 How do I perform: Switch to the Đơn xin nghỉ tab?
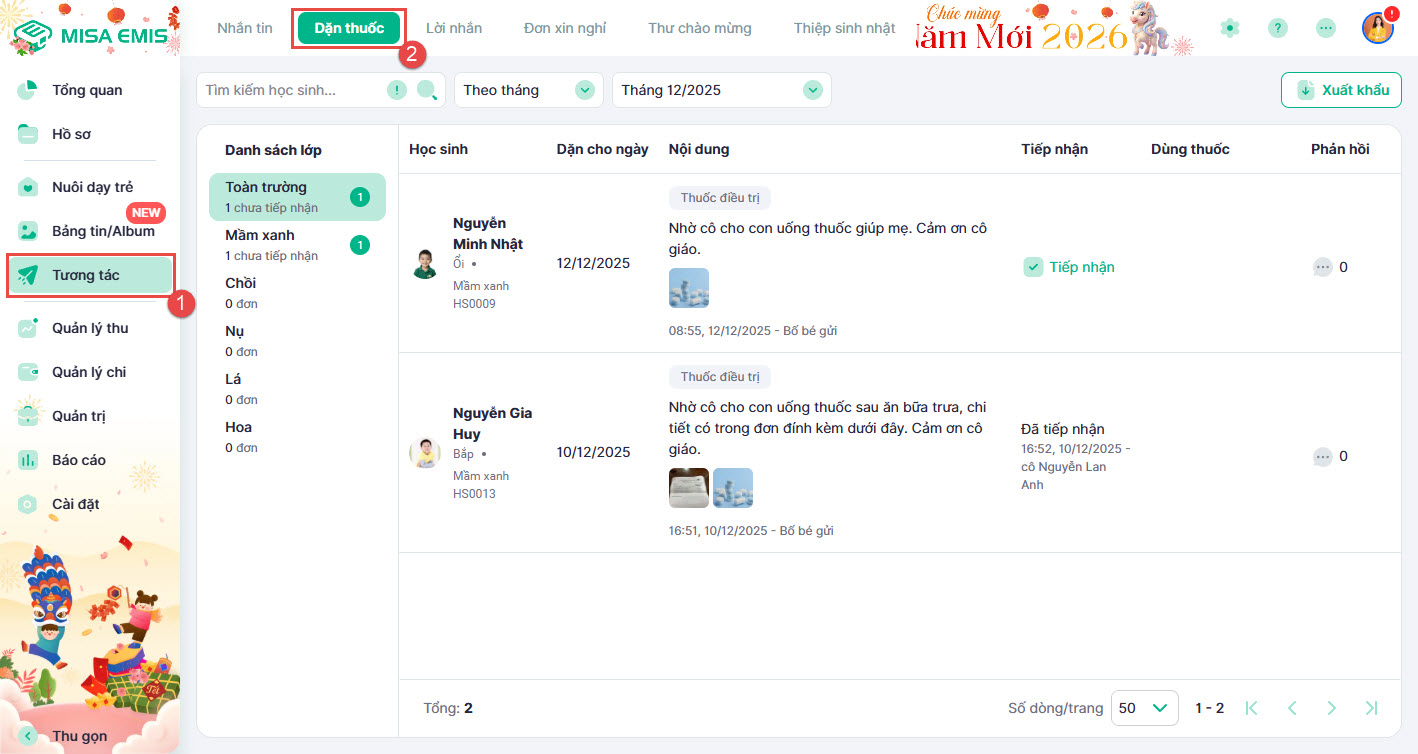click(x=564, y=28)
